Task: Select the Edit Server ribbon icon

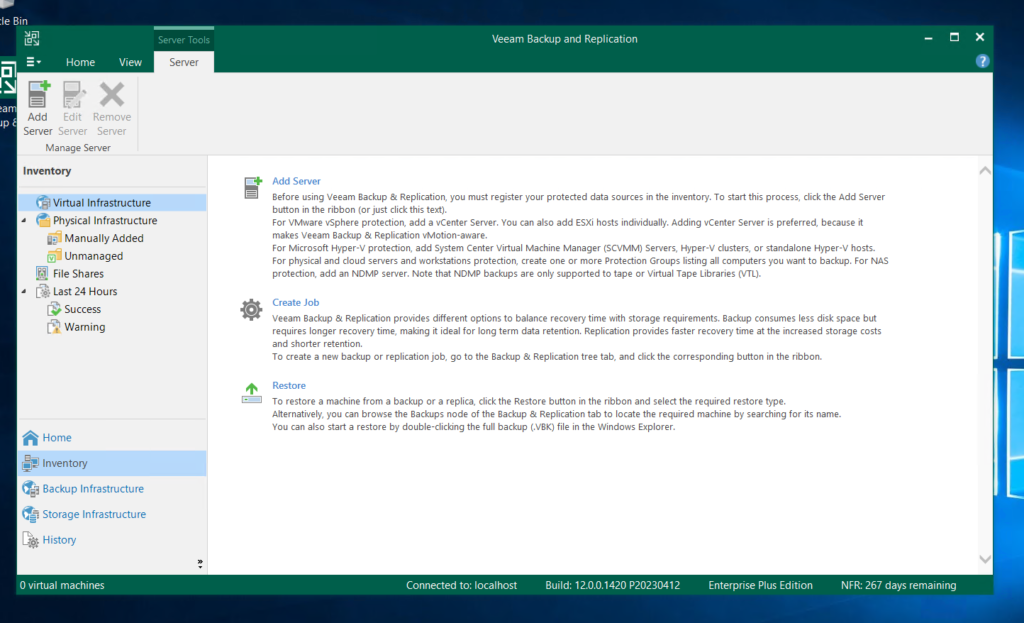Action: [73, 105]
